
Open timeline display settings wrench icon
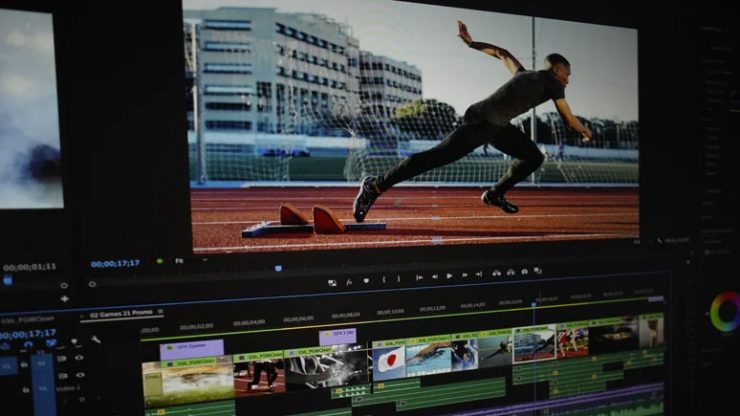tap(96, 340)
